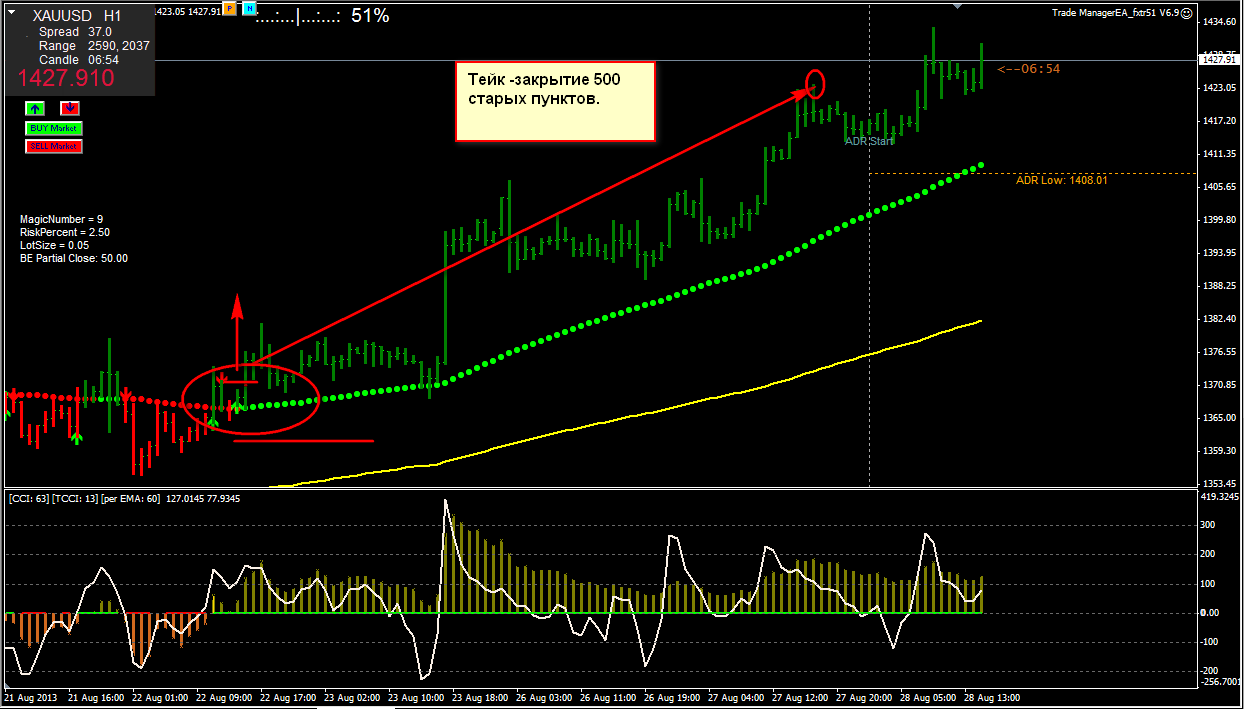
Task: Click the Spread 37.0 readout
Action: coord(75,32)
